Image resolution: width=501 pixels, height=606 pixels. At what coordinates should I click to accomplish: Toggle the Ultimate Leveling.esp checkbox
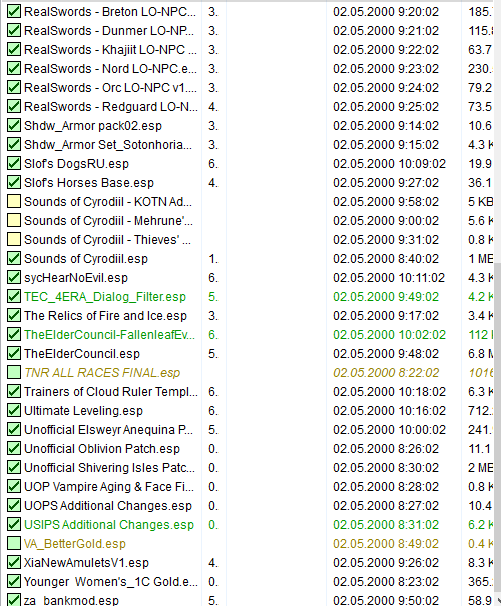point(14,410)
